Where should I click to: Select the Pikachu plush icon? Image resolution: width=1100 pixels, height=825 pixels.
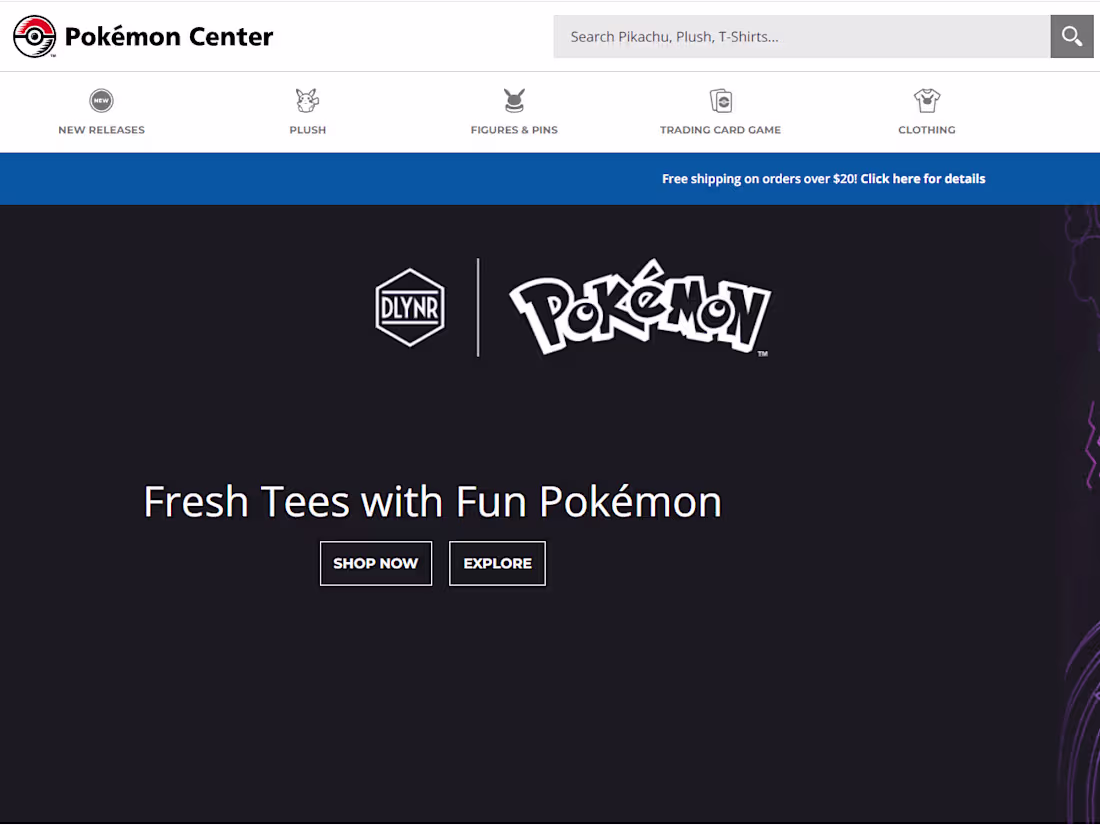(307, 100)
